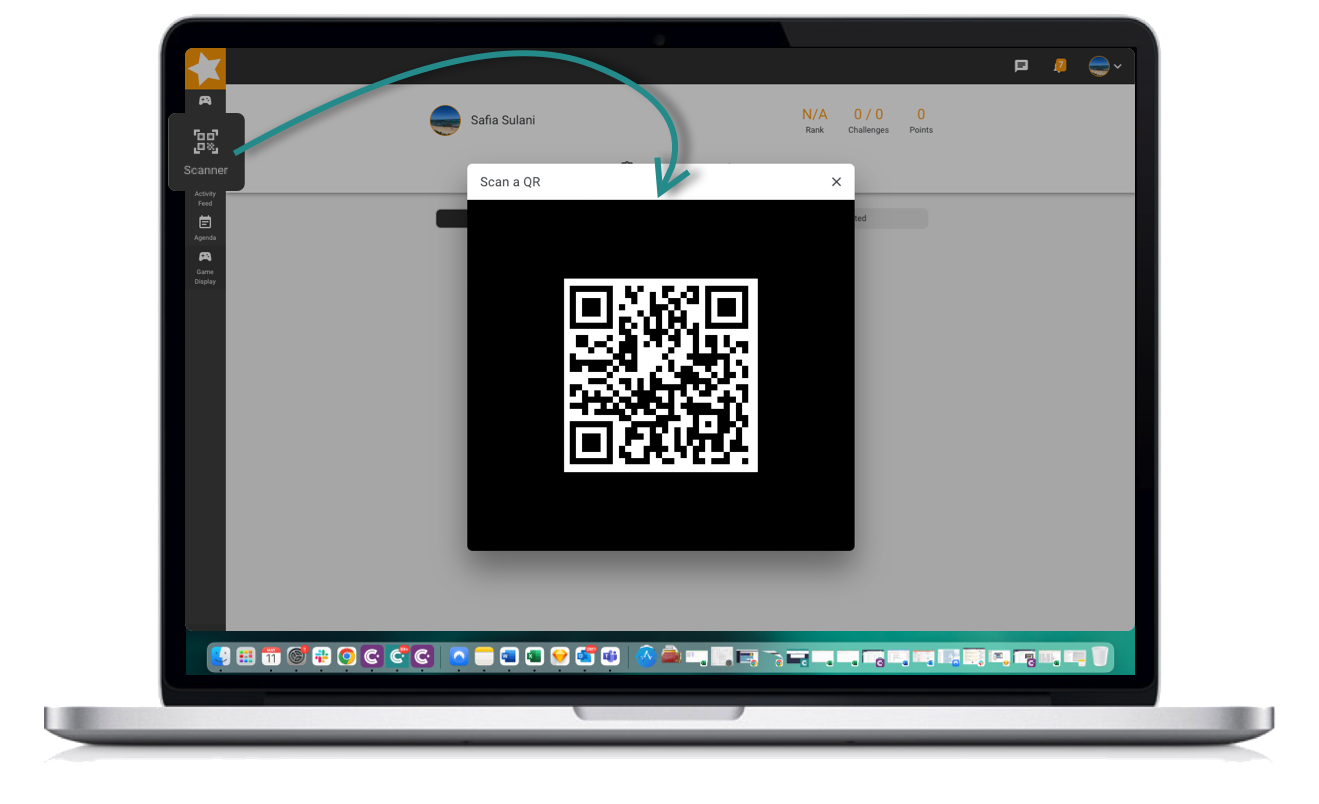This screenshot has height=804, width=1319.
Task: Click the QR code image in scanner
Action: pyautogui.click(x=661, y=375)
